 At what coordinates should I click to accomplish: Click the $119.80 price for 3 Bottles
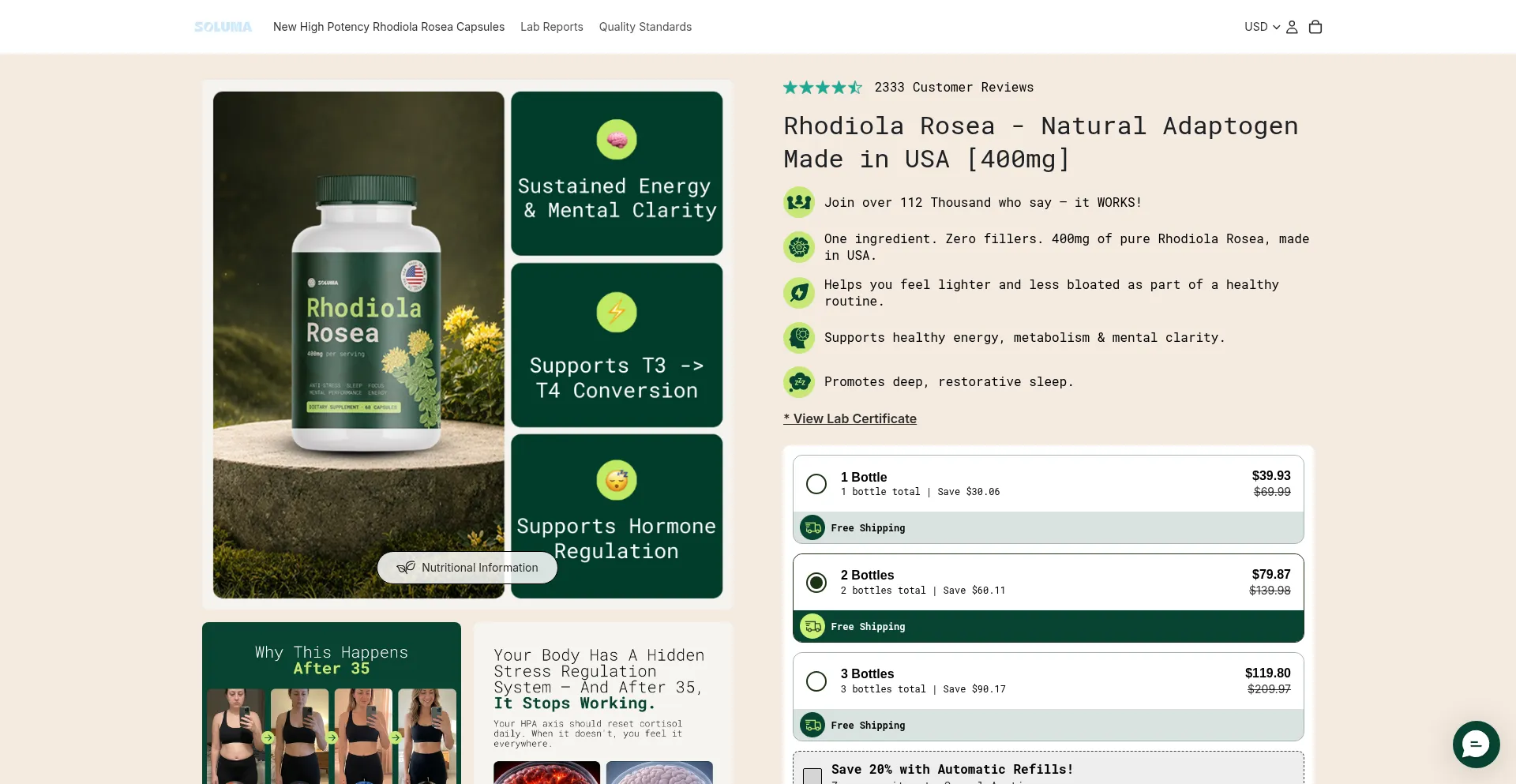[x=1268, y=673]
